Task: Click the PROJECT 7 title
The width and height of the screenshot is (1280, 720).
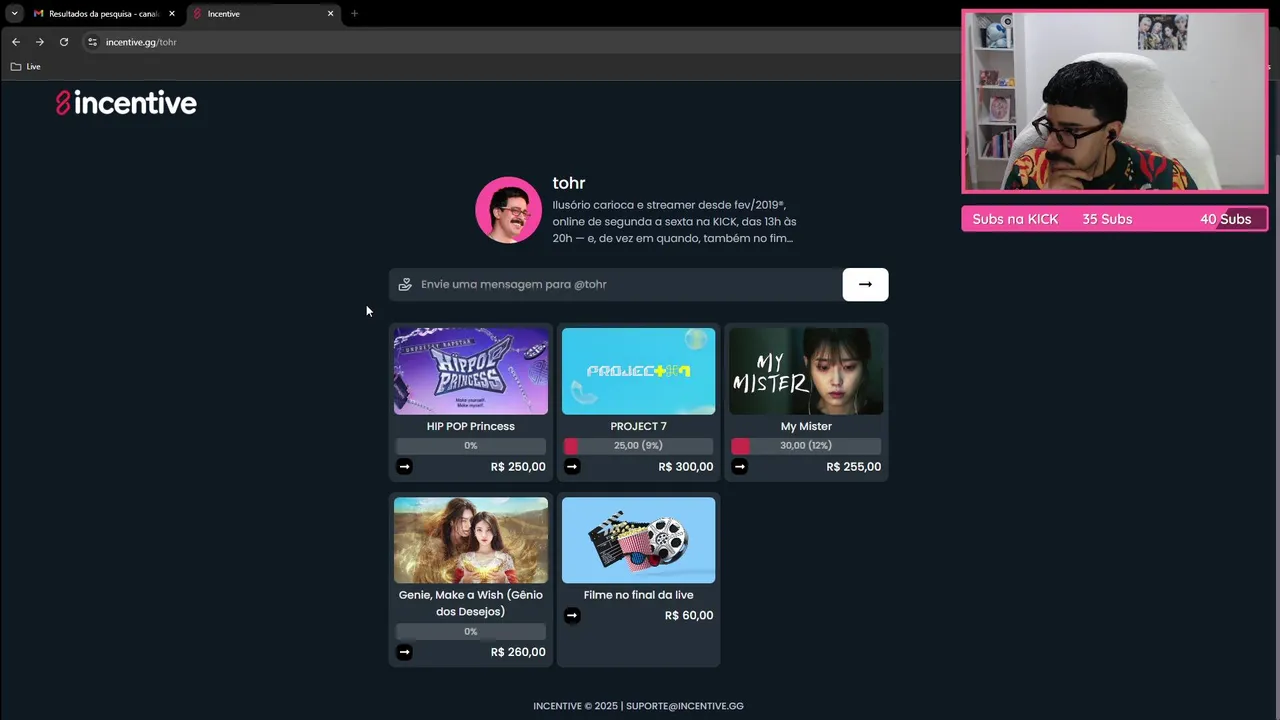Action: point(638,426)
